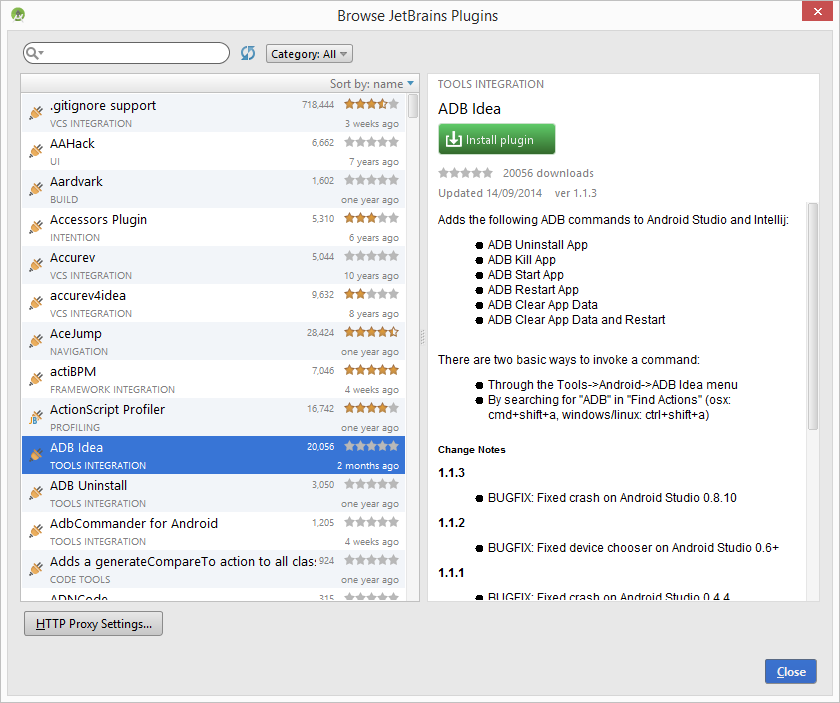Click the star rating of .gitignore support

371,104
